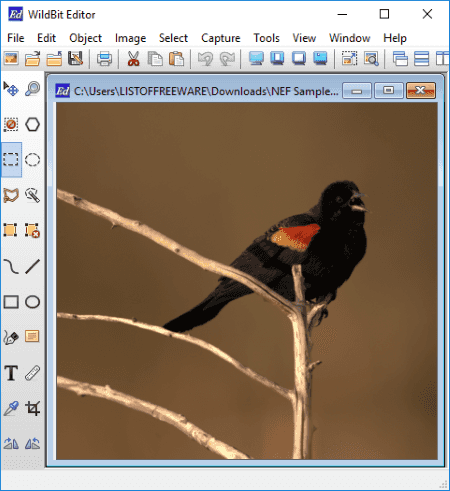Open the View menu
Image resolution: width=450 pixels, height=491 pixels.
tap(304, 38)
